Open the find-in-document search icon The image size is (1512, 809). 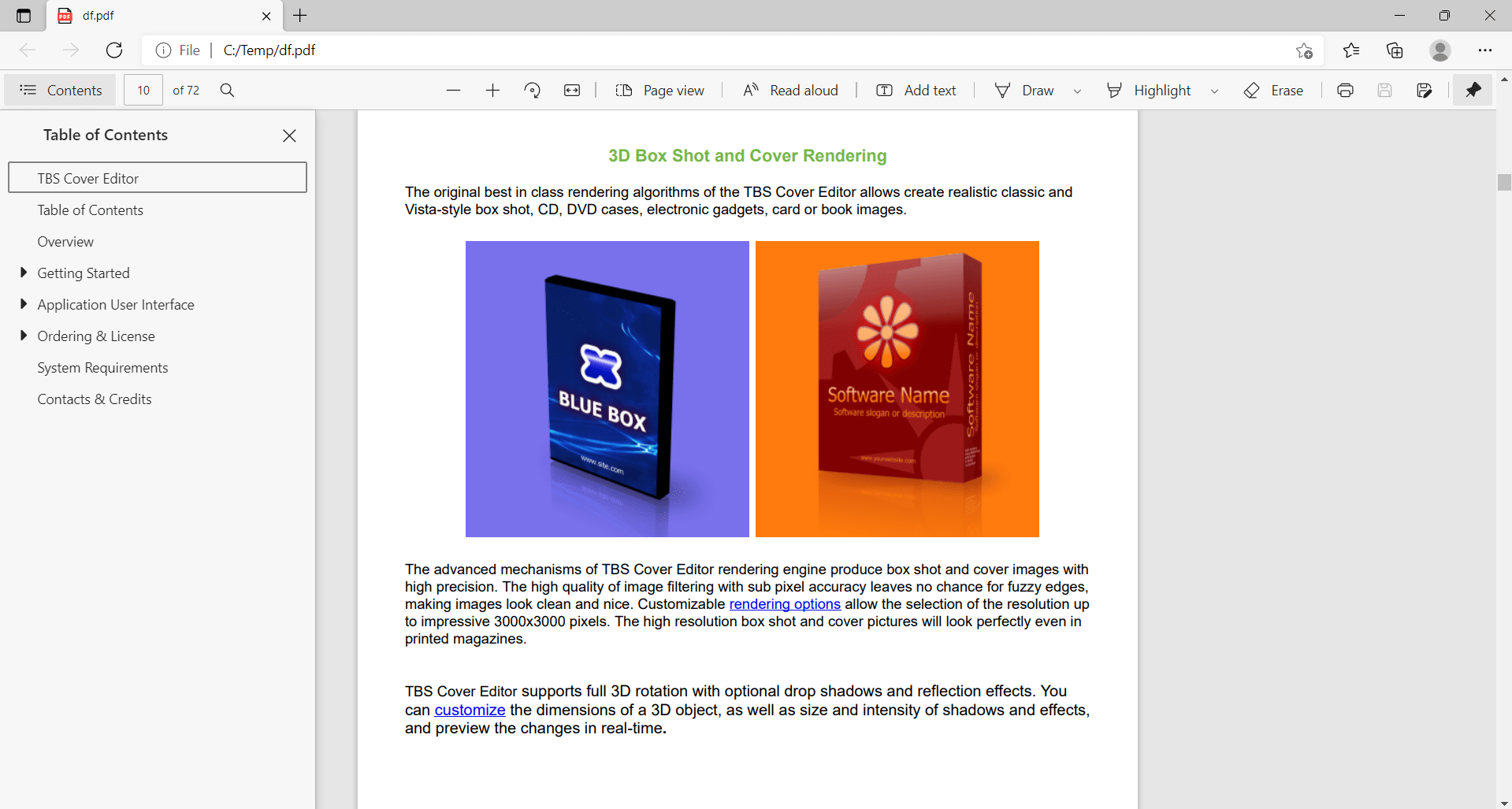pyautogui.click(x=227, y=91)
